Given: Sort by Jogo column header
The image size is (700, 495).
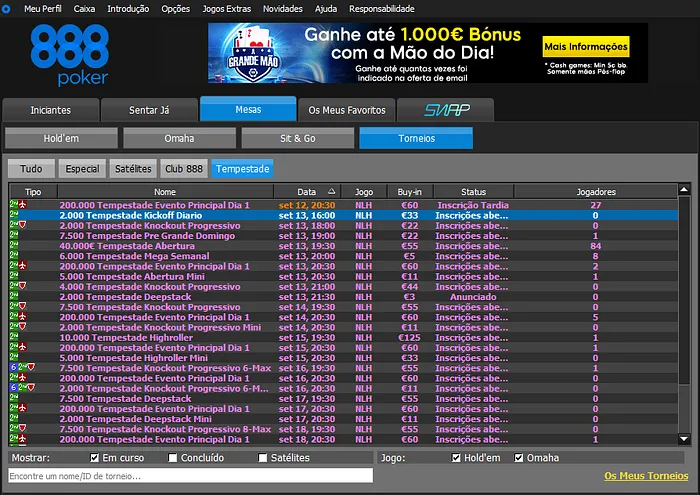Looking at the screenshot, I should coord(364,191).
